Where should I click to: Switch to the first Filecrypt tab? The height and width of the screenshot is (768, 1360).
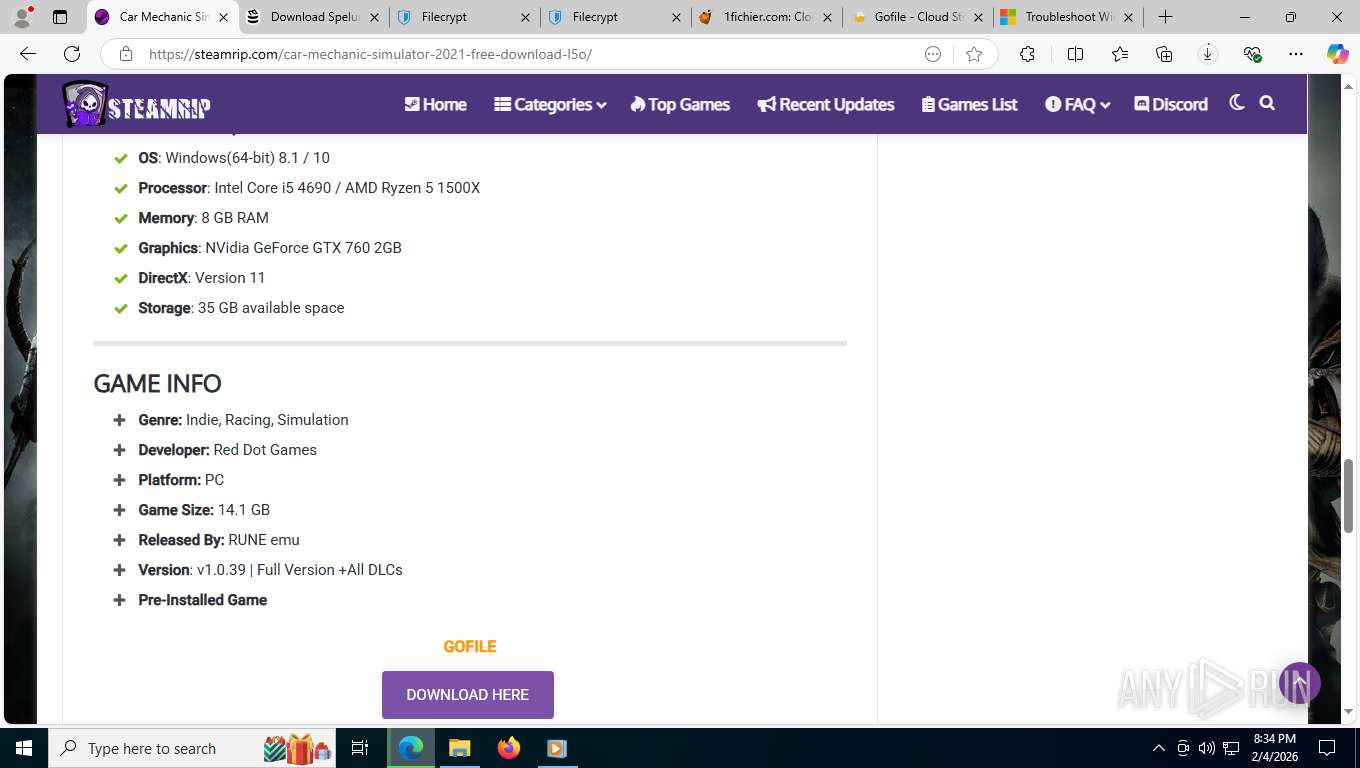(x=466, y=17)
